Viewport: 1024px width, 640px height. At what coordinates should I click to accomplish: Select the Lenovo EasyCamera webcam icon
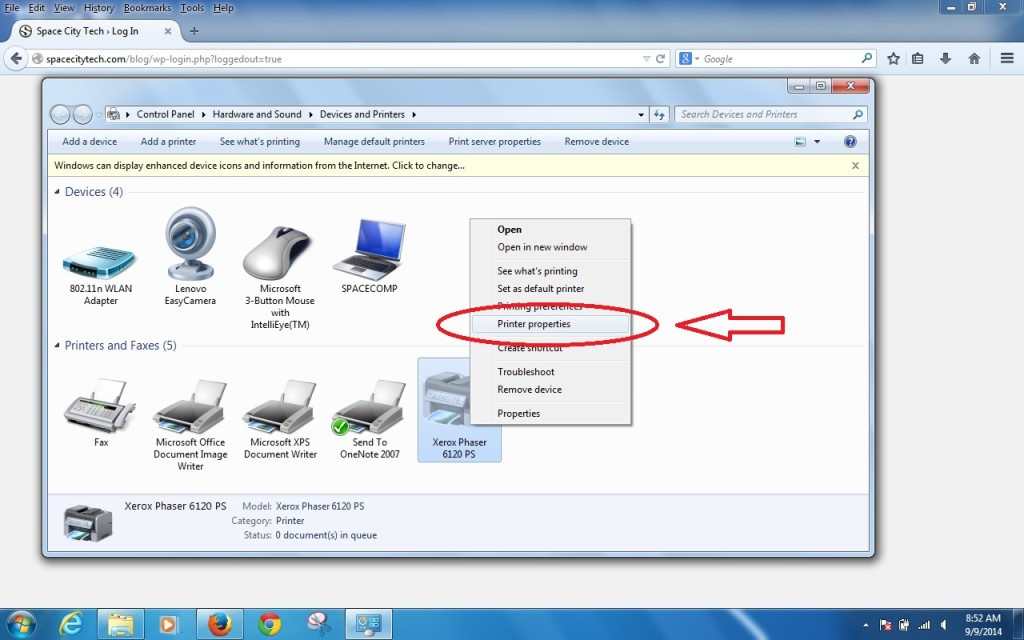pos(190,244)
